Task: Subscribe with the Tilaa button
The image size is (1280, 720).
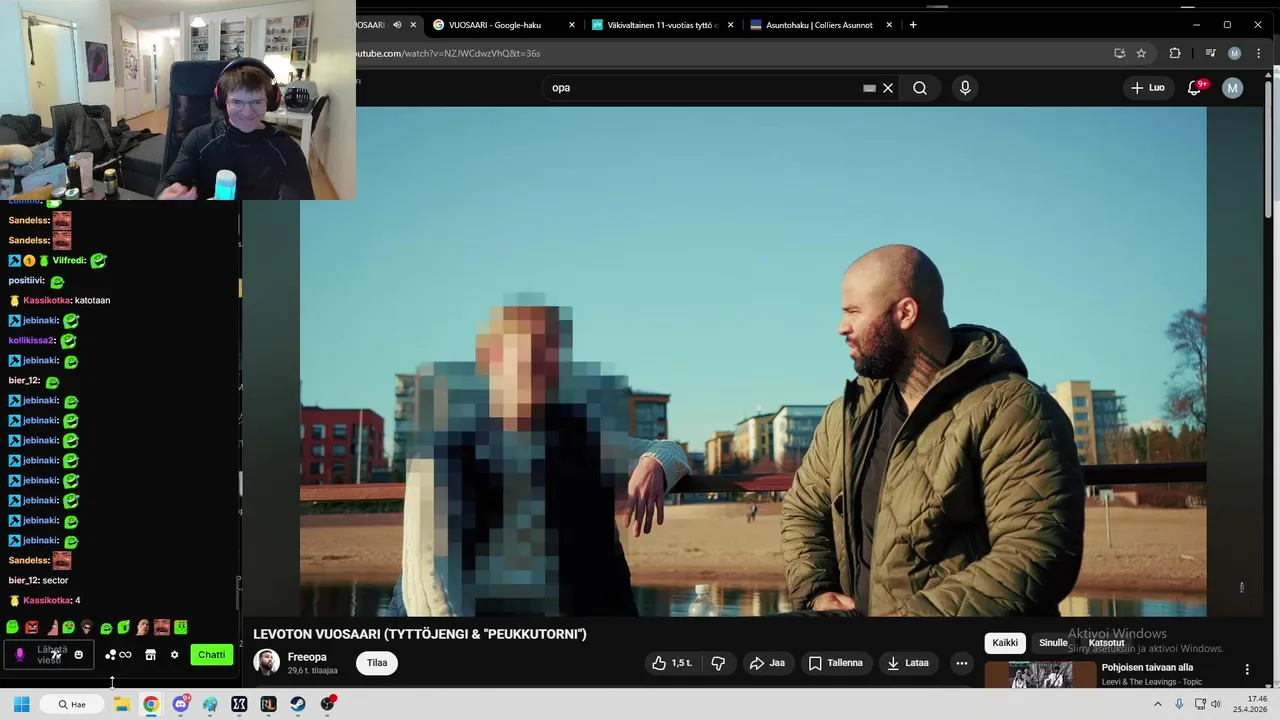Action: (377, 663)
